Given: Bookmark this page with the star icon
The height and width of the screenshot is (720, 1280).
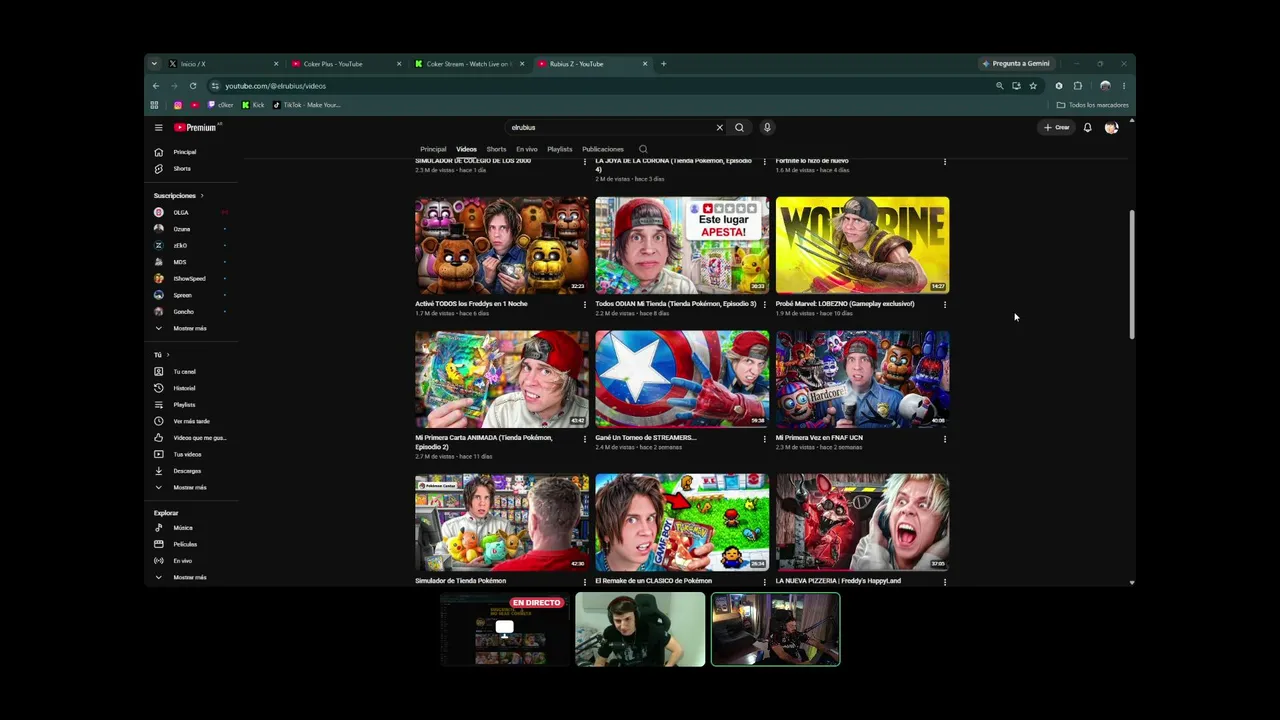Looking at the screenshot, I should 1033,86.
